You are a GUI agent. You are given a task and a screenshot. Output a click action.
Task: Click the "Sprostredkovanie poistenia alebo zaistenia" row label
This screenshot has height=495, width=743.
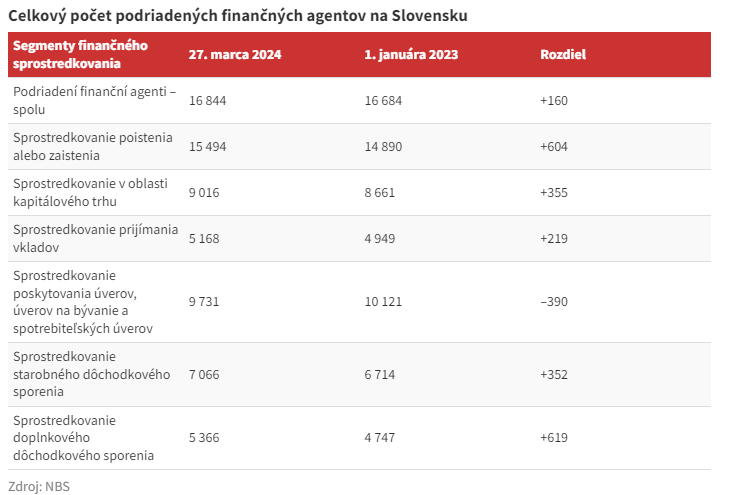click(93, 146)
